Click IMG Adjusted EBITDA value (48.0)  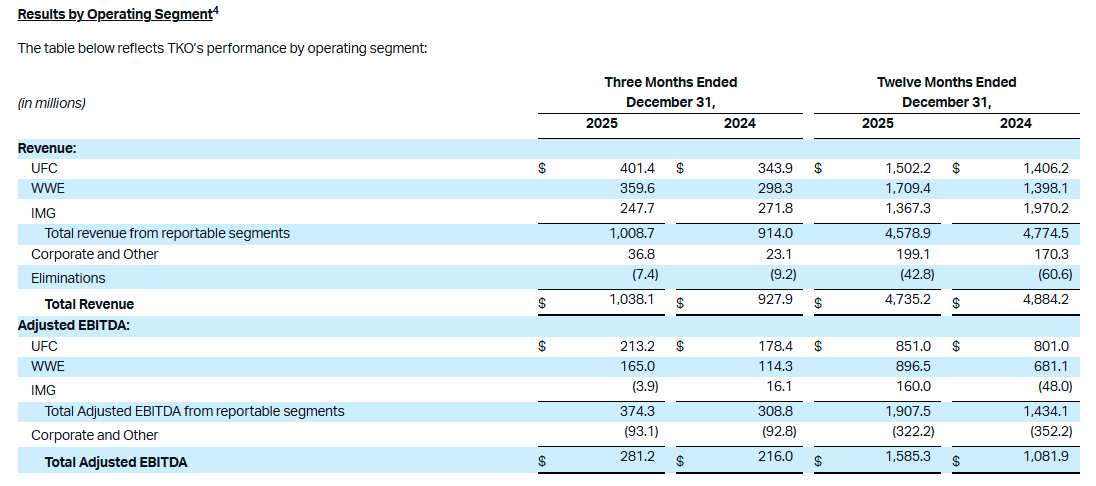1055,386
